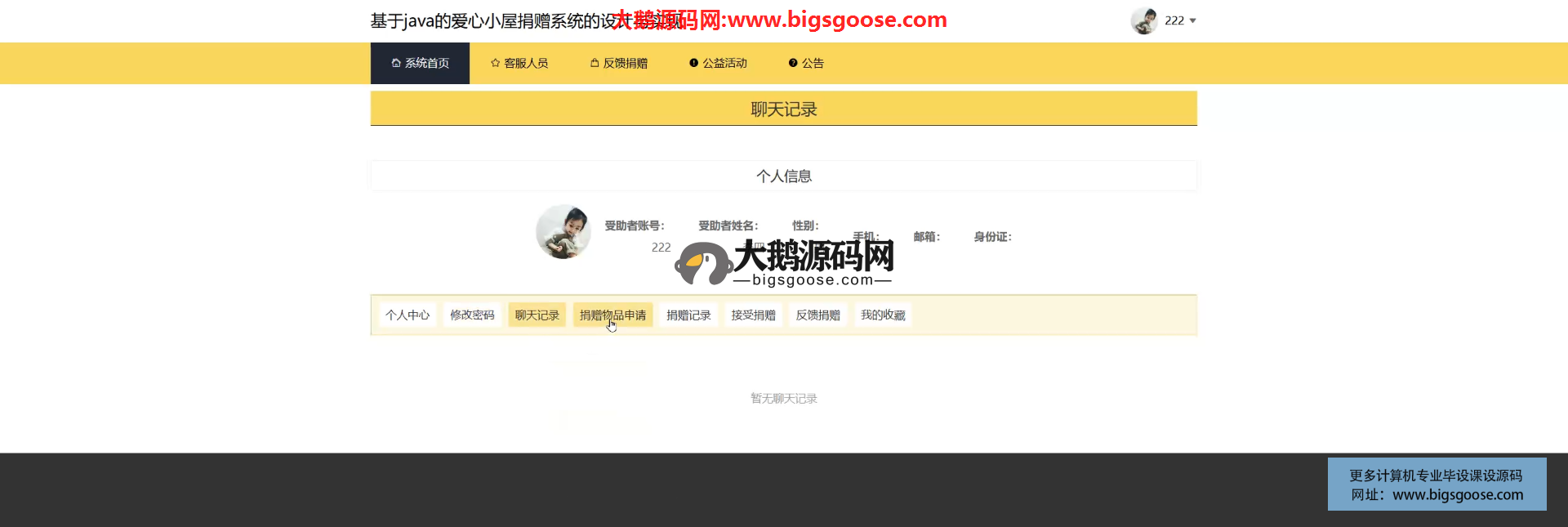Open 捐赠物品申请 tab
1568x527 pixels.
(612, 315)
